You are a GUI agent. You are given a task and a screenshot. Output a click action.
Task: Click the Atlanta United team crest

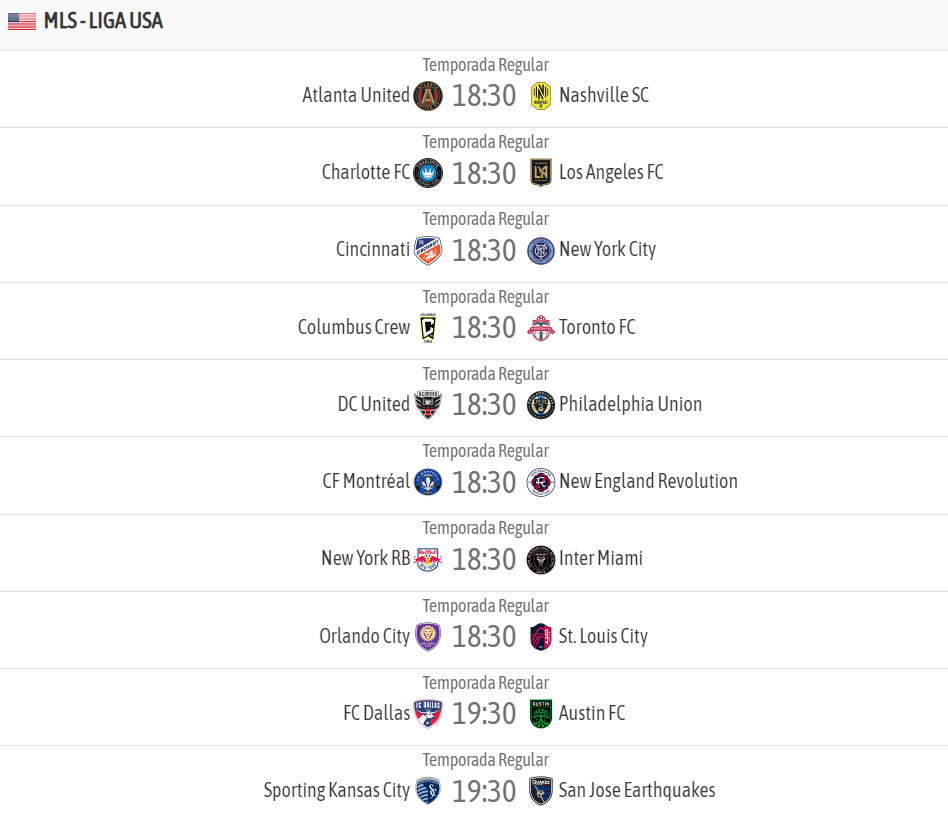pos(428,96)
